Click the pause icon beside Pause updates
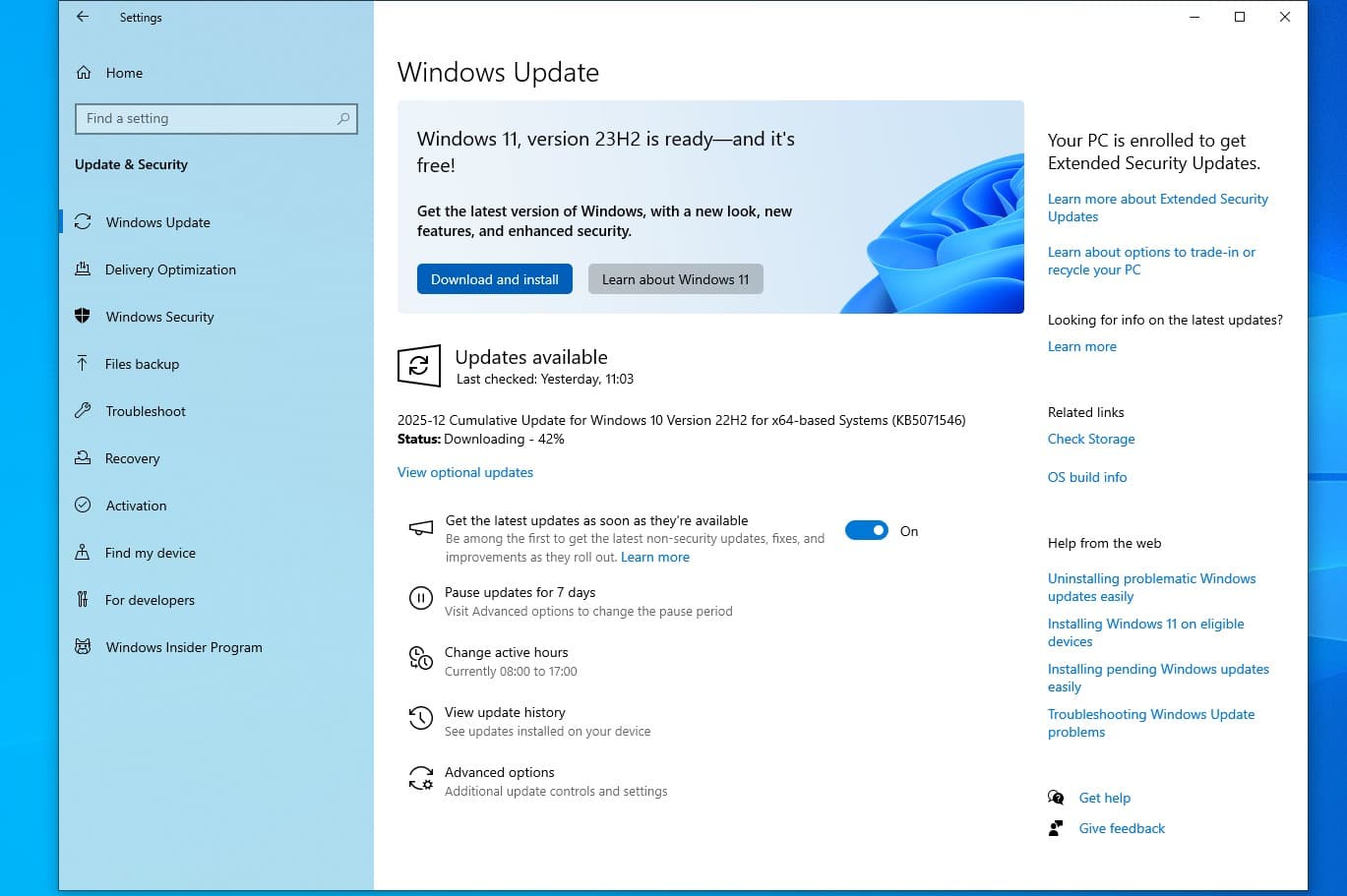 click(x=419, y=598)
